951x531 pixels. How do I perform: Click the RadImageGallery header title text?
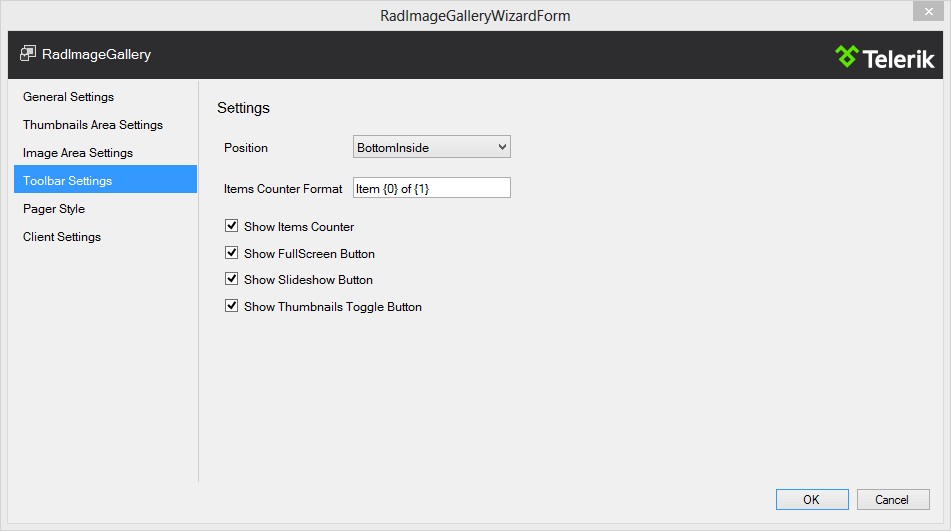pyautogui.click(x=97, y=55)
